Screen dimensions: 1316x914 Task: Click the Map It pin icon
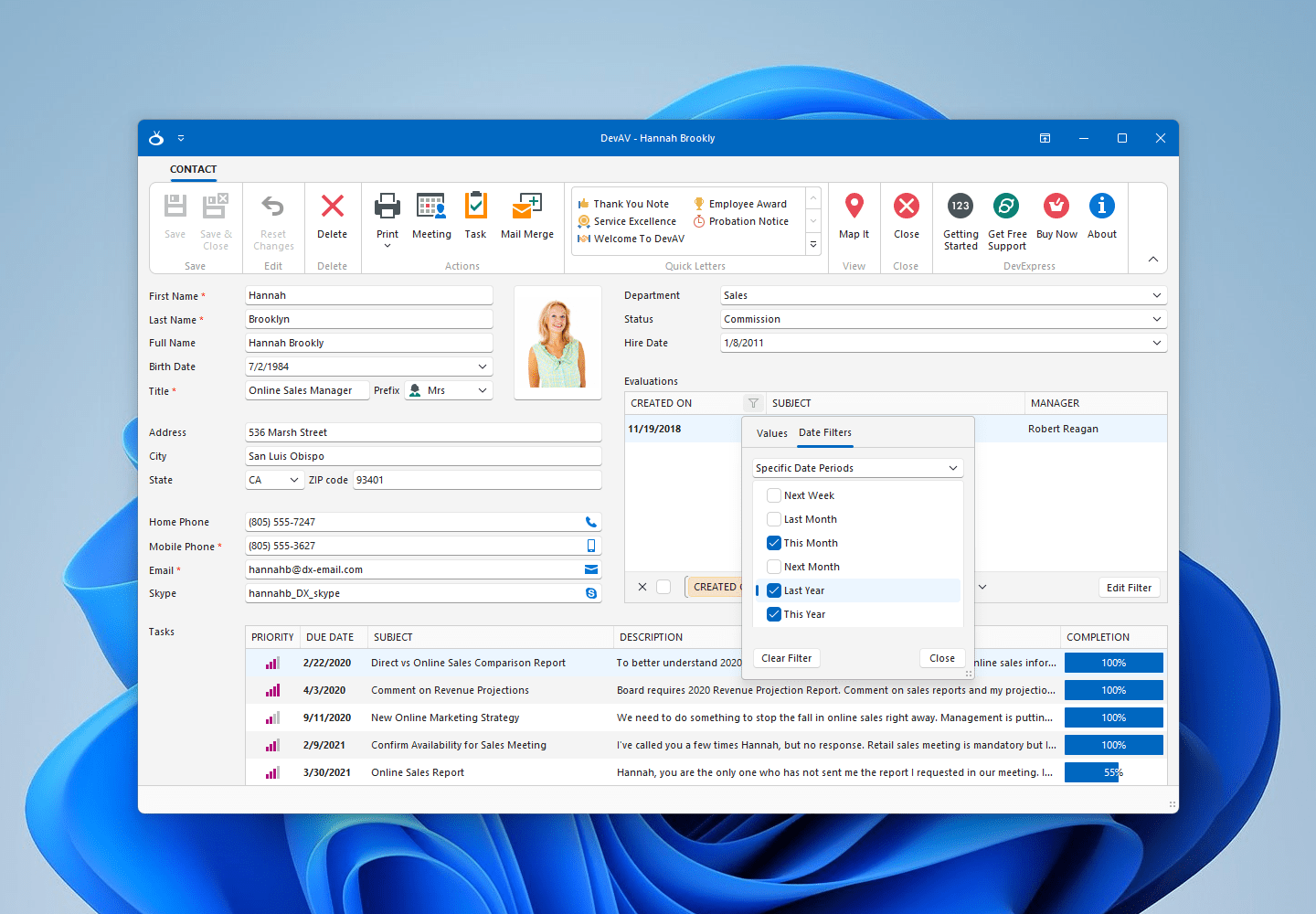pyautogui.click(x=854, y=207)
